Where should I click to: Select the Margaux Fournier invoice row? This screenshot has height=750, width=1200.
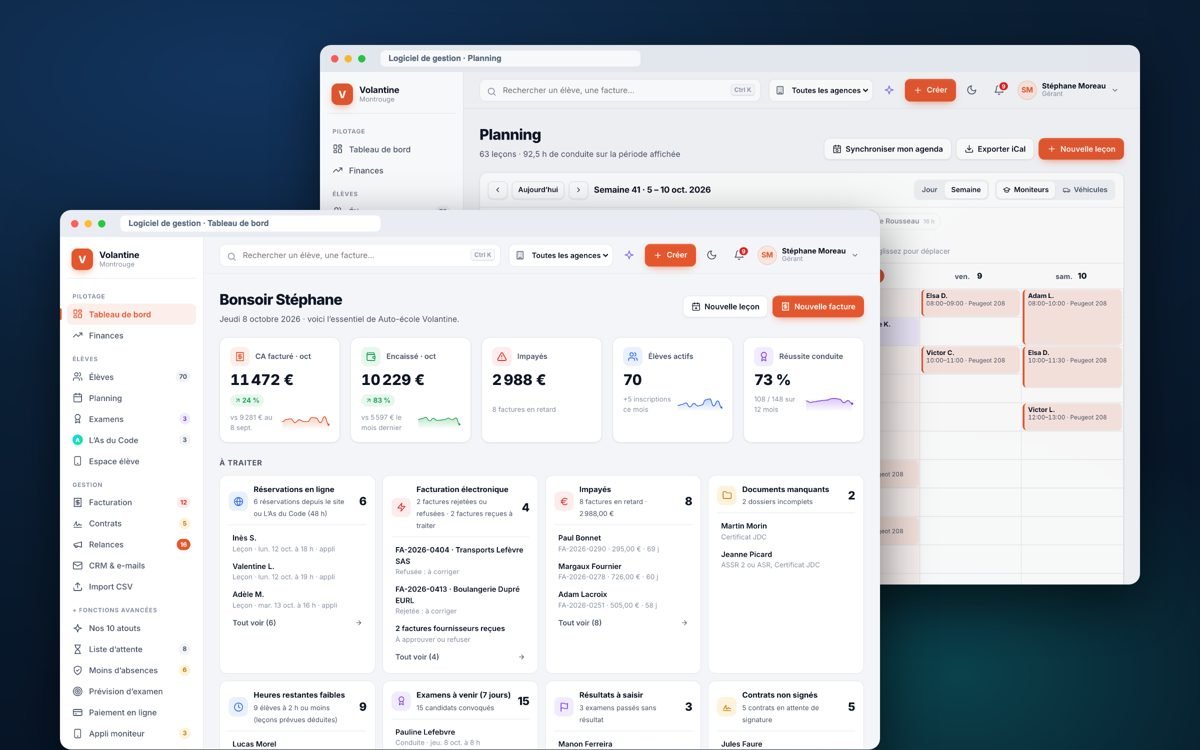pyautogui.click(x=623, y=571)
